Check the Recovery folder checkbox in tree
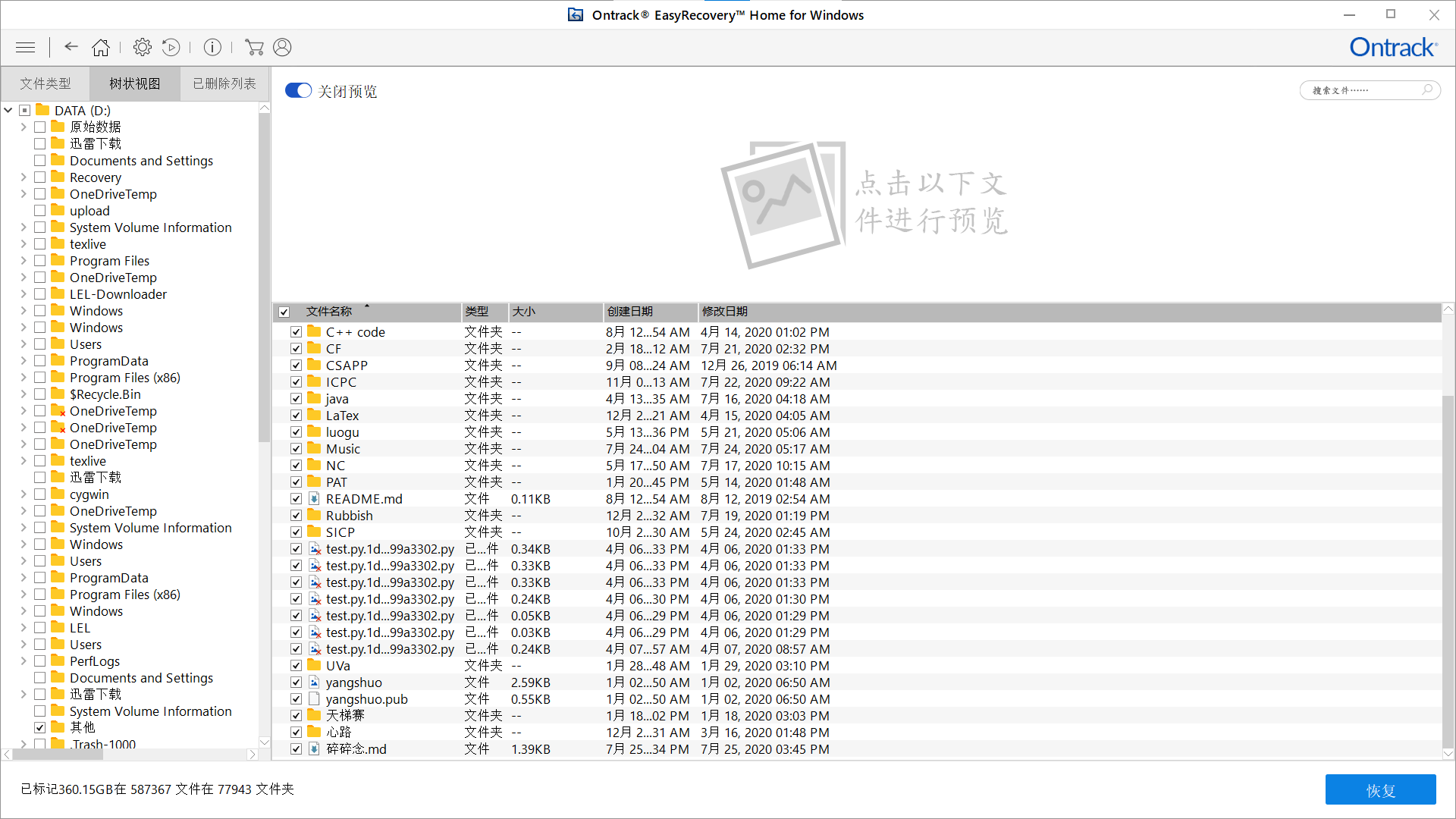Image resolution: width=1456 pixels, height=819 pixels. click(x=40, y=177)
